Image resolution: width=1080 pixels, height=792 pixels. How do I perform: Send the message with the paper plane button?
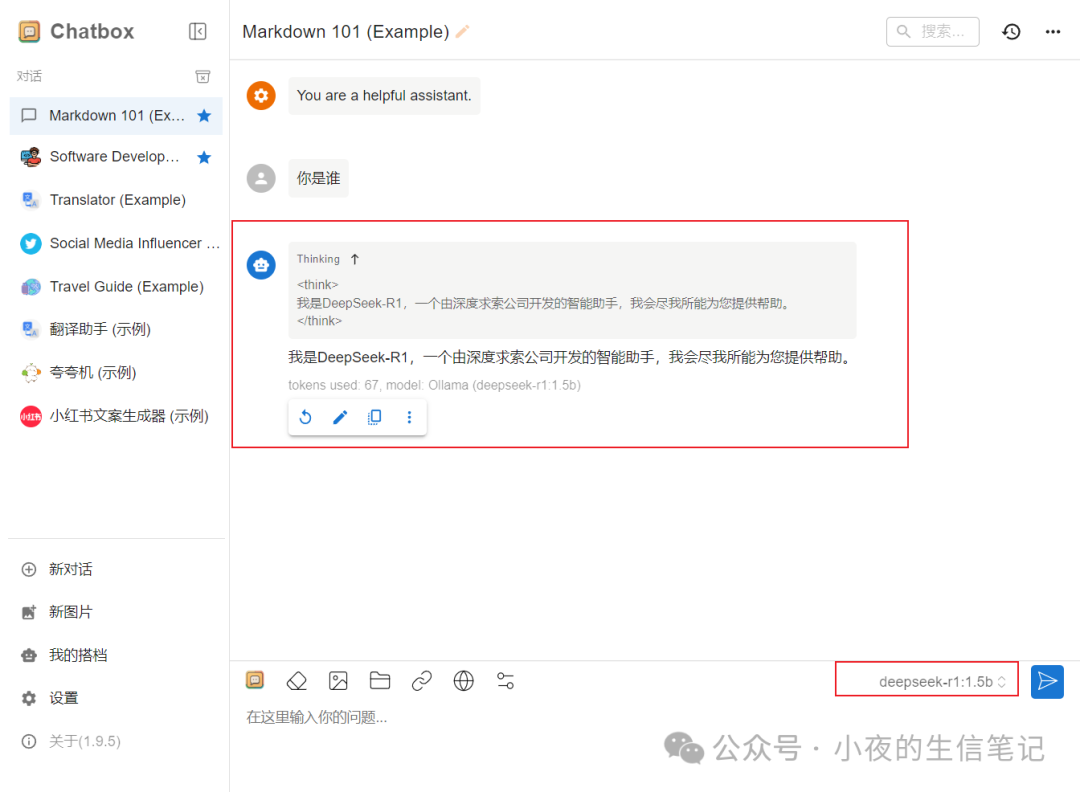tap(1047, 681)
